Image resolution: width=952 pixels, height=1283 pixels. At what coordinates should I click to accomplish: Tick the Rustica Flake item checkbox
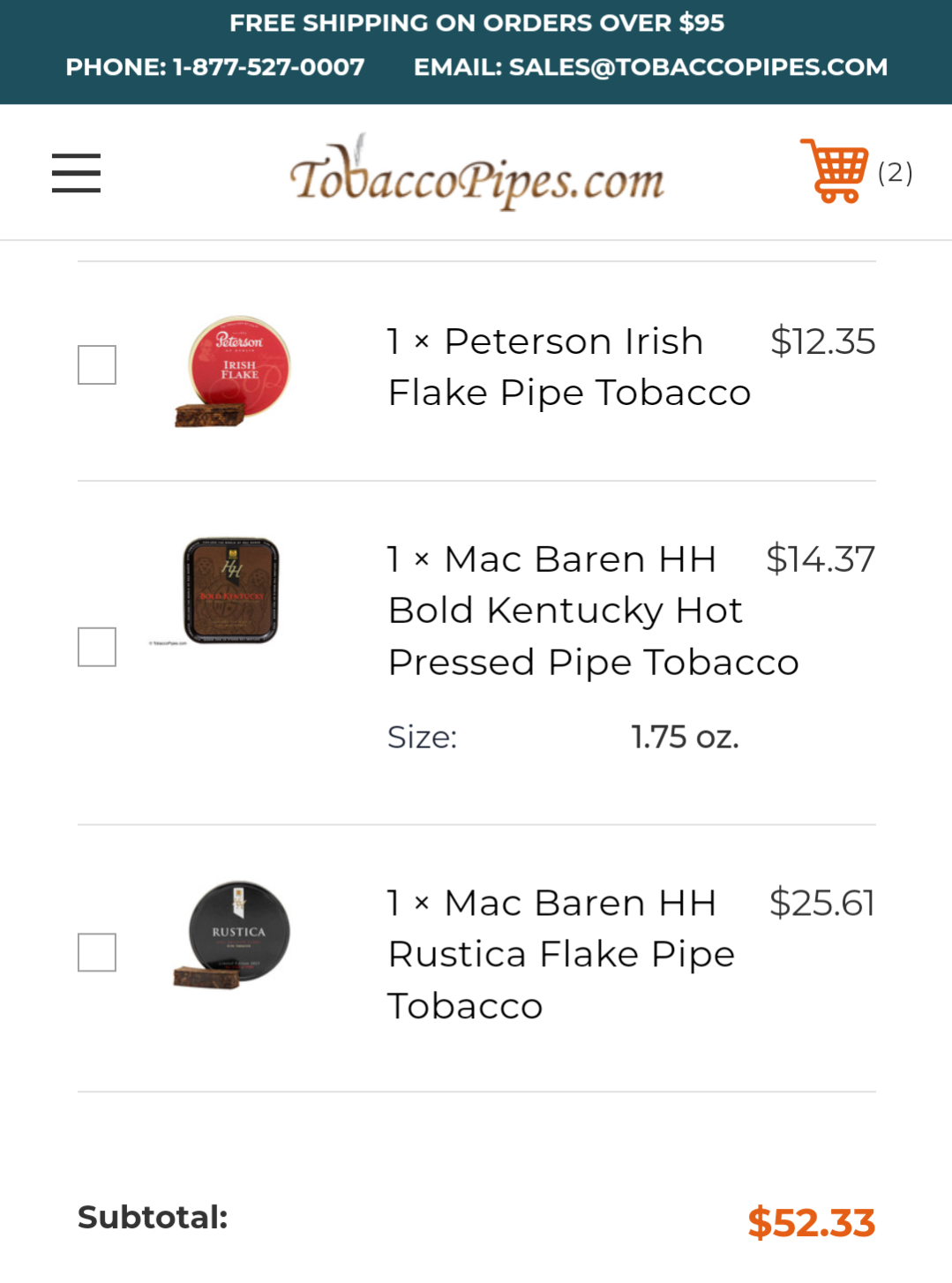point(97,952)
